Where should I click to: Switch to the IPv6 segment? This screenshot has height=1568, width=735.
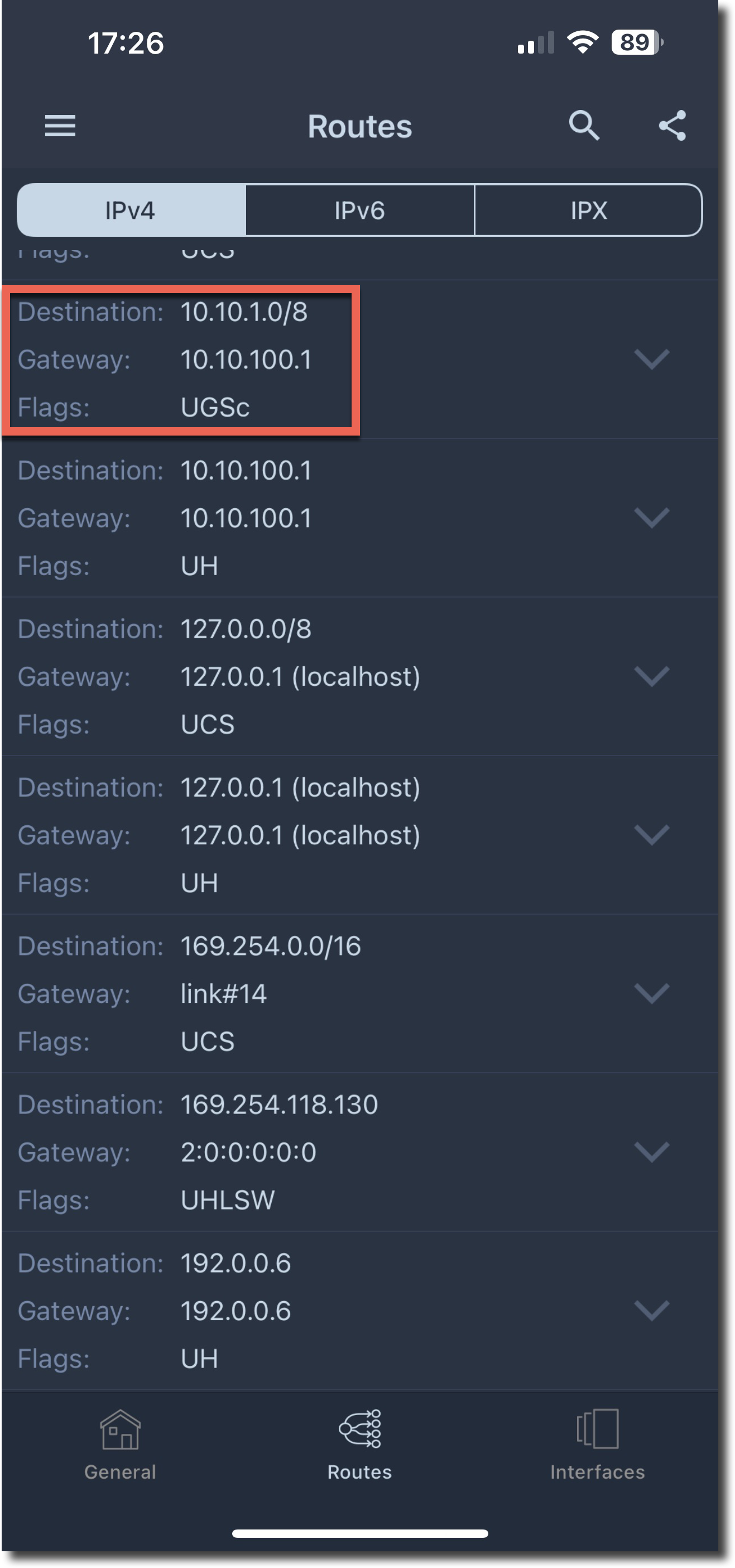pyautogui.click(x=359, y=211)
